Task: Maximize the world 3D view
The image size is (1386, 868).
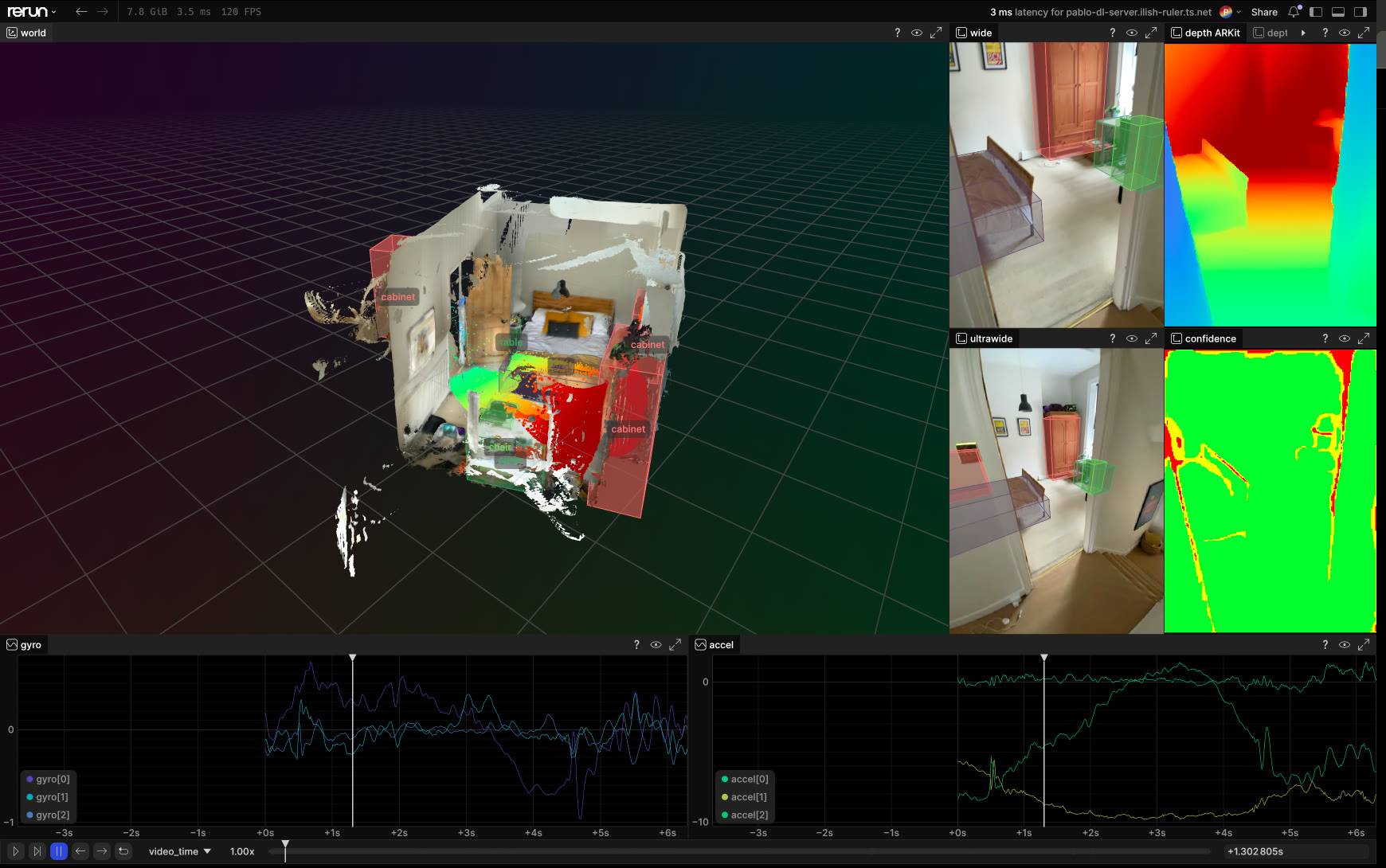Action: pos(936,33)
